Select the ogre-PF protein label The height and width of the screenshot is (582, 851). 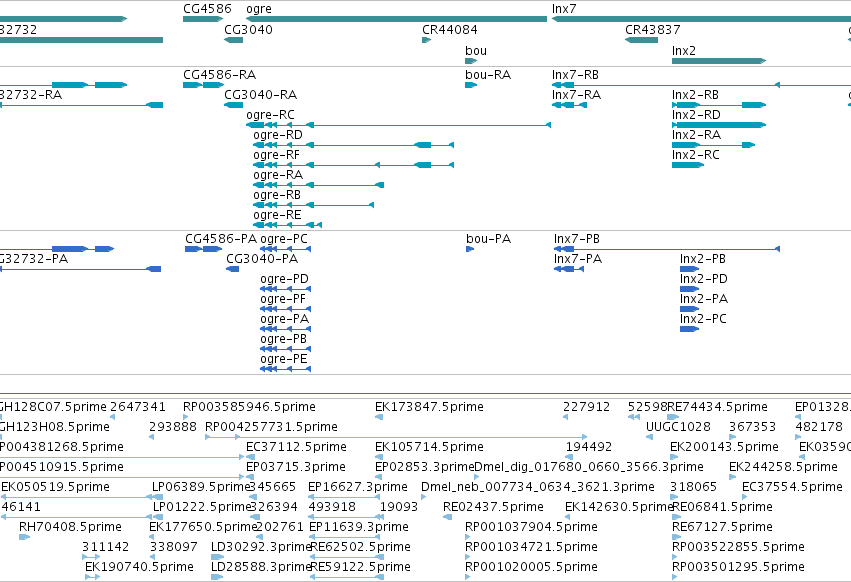[x=283, y=299]
